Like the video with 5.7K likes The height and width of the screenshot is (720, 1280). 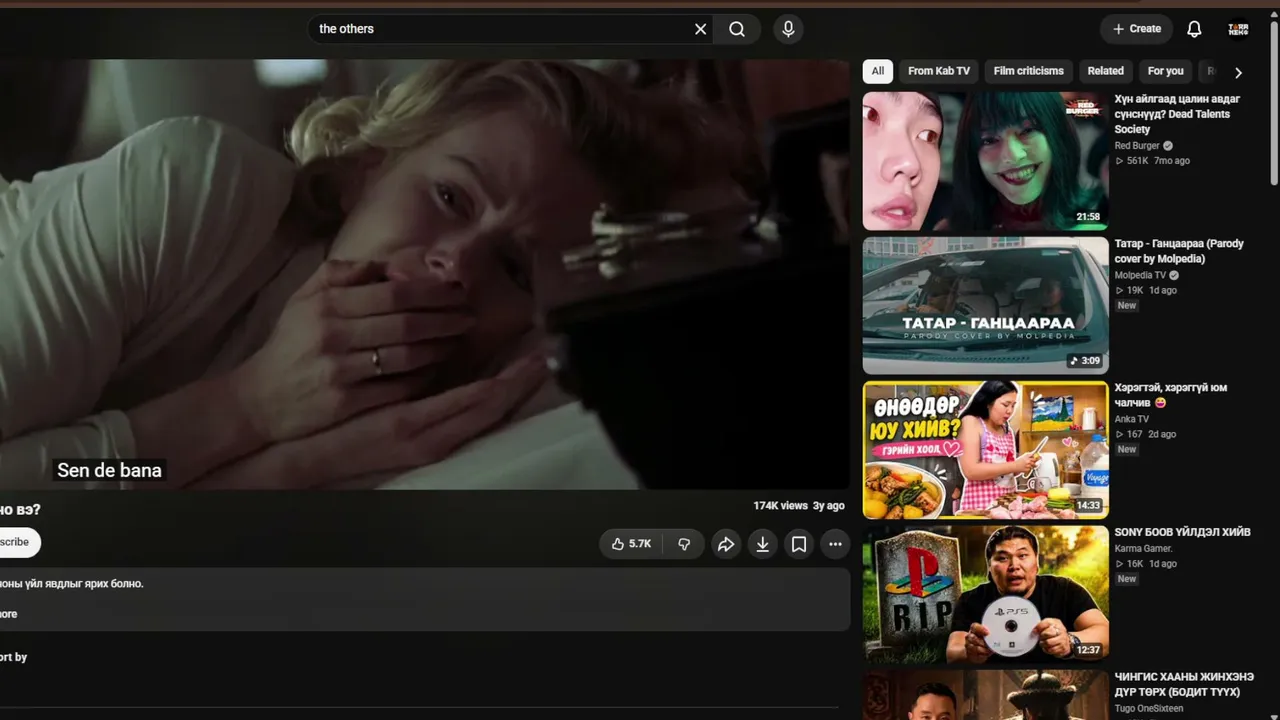(x=632, y=544)
